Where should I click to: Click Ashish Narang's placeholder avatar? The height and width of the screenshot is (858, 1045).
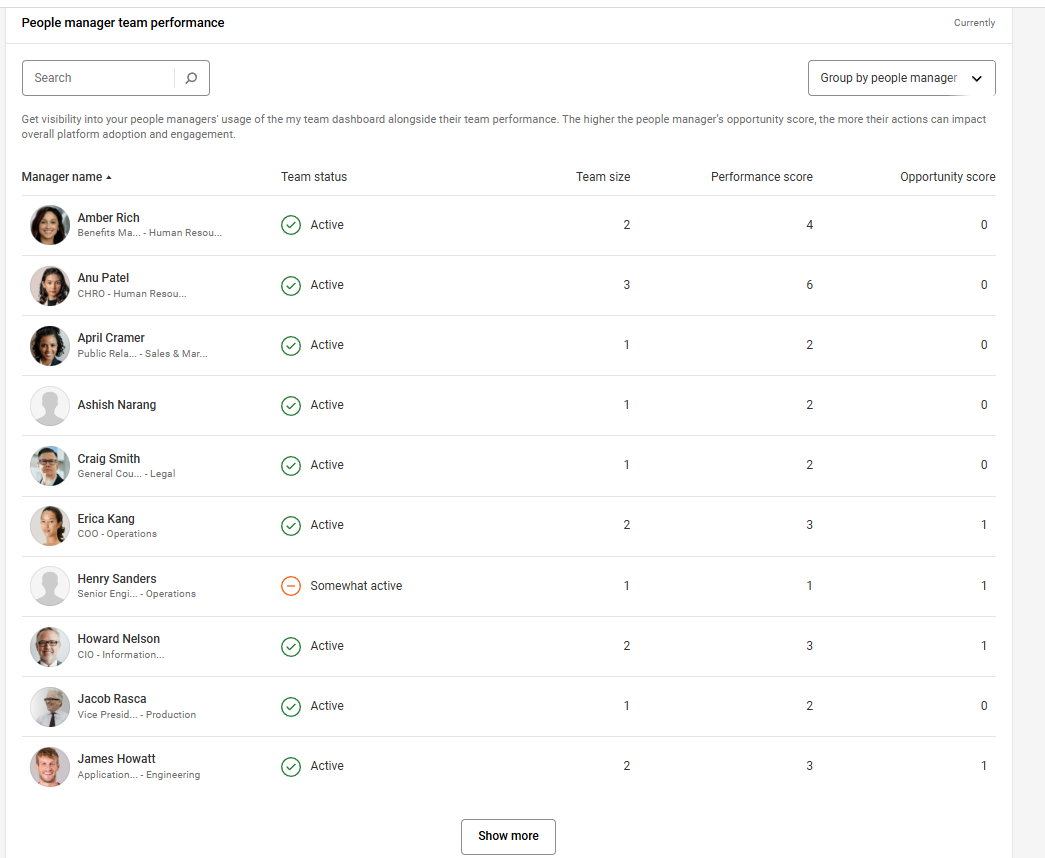tap(50, 406)
